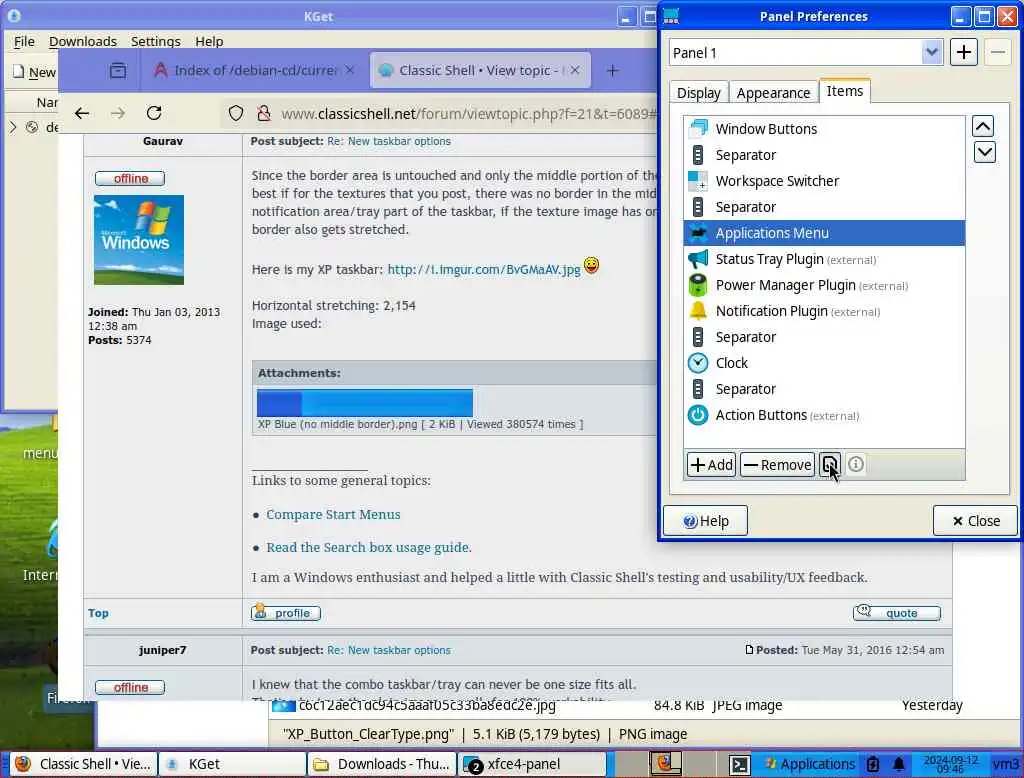Screen dimensions: 1024x778
Task: Click the power manager icon in the panel
Action: 873,764
